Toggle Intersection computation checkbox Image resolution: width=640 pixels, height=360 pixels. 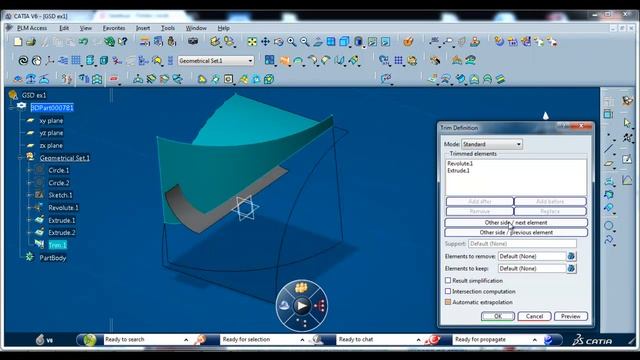(x=448, y=291)
